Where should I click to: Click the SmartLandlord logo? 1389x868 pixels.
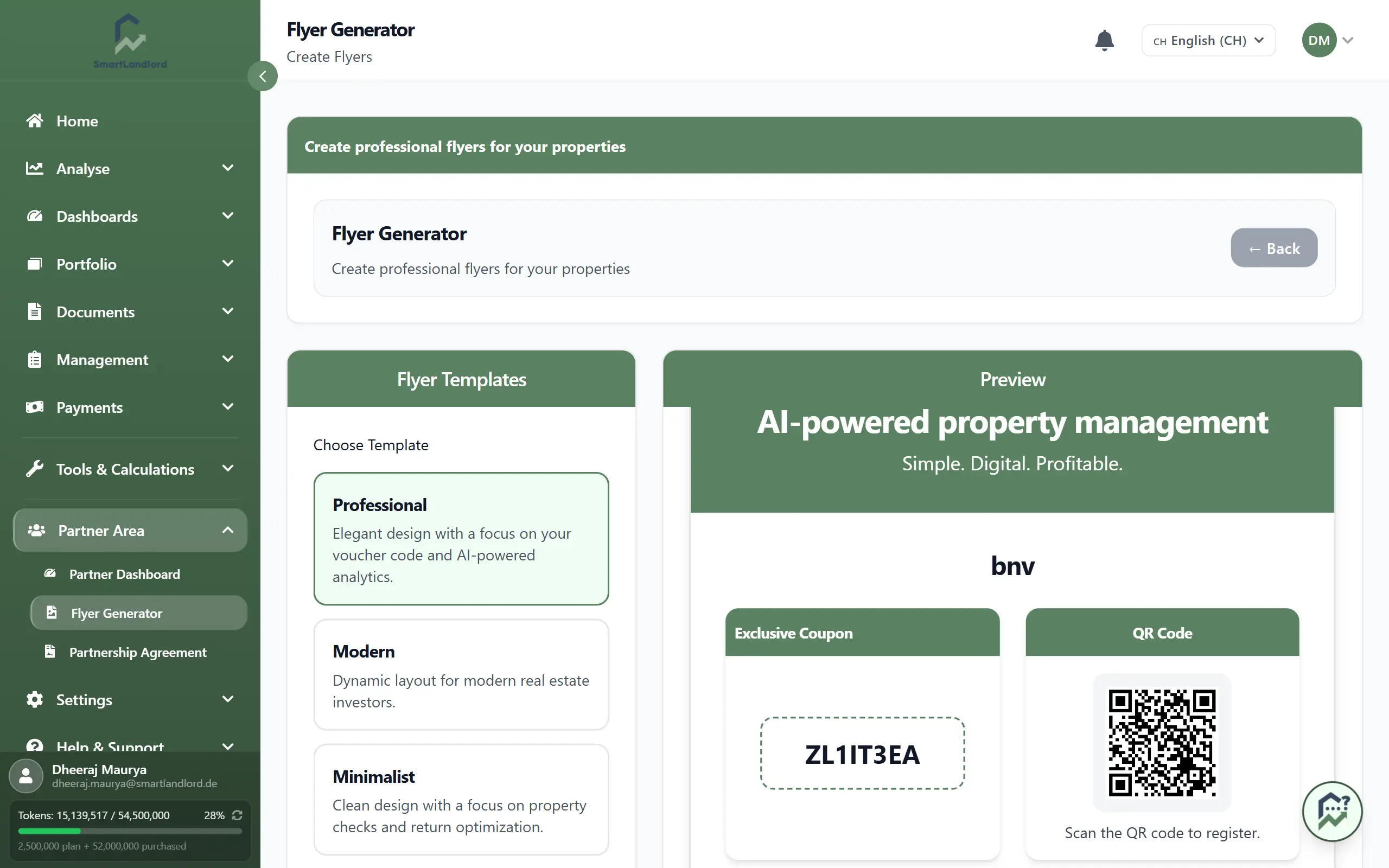click(x=130, y=41)
